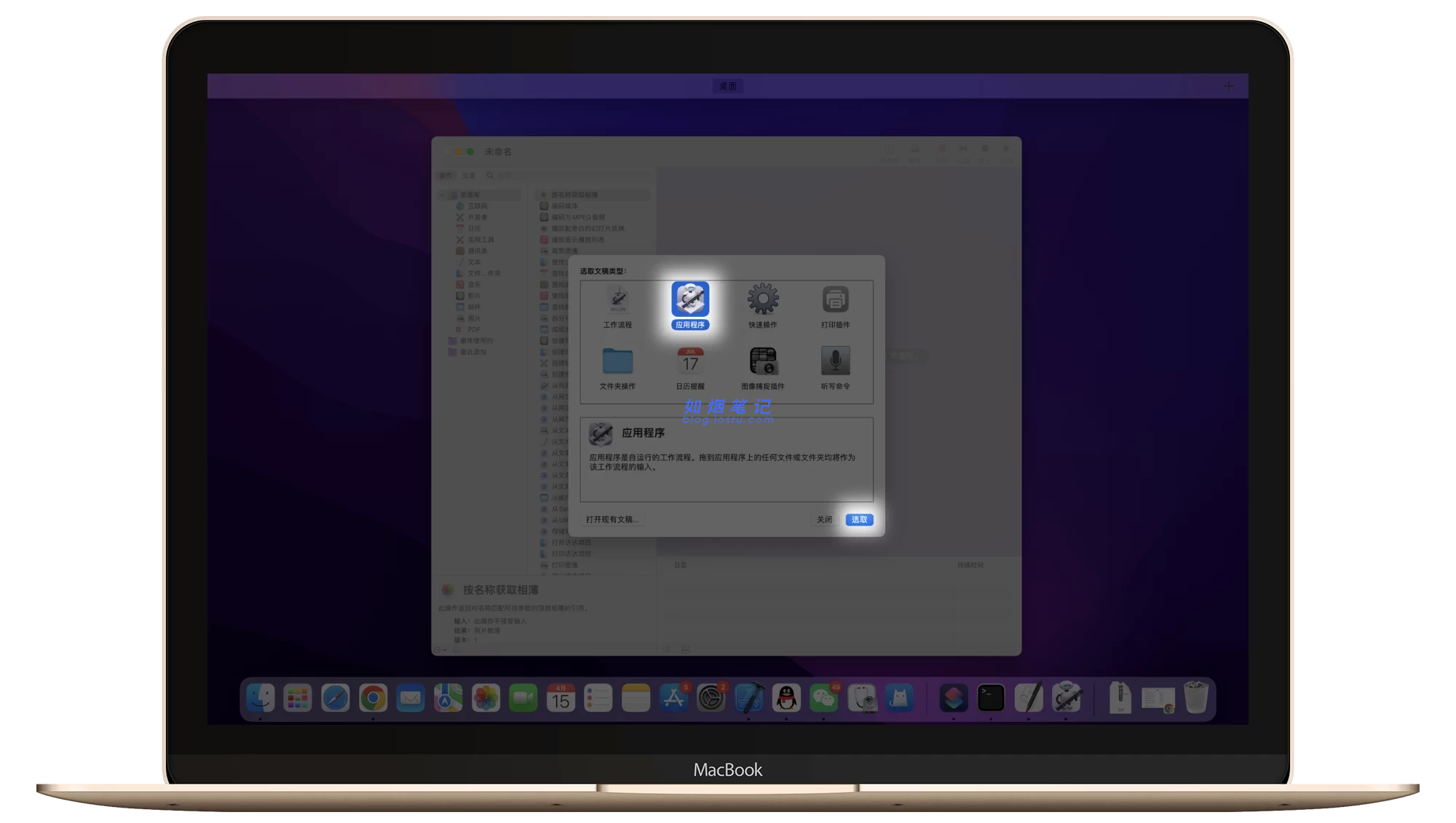Select 文本 category in library
This screenshot has height=823, width=1456.
coord(468,262)
